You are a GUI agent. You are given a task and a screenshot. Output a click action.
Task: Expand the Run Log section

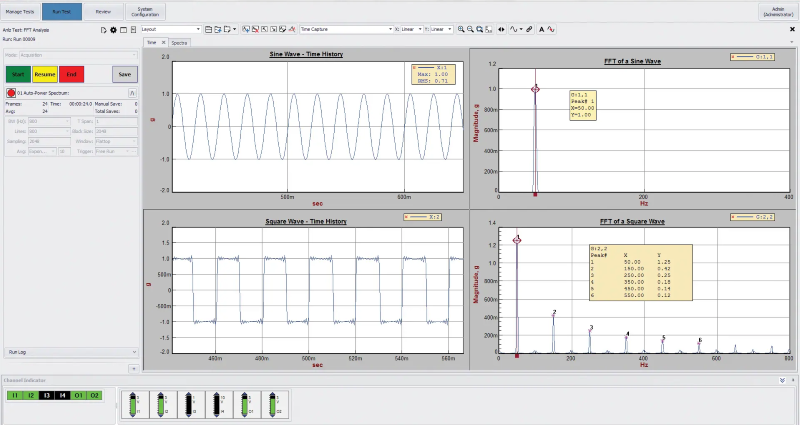pos(132,352)
